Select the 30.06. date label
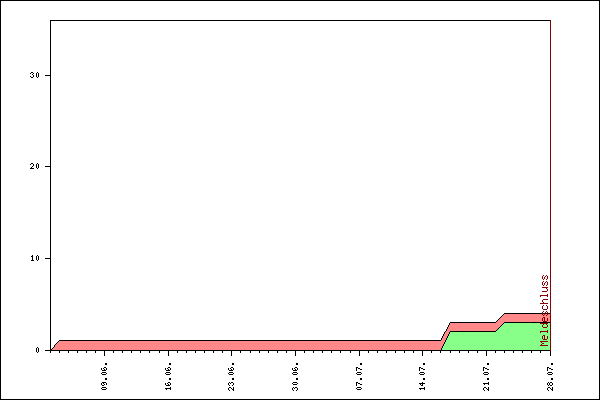Screen dimensions: 600x400 click(295, 372)
